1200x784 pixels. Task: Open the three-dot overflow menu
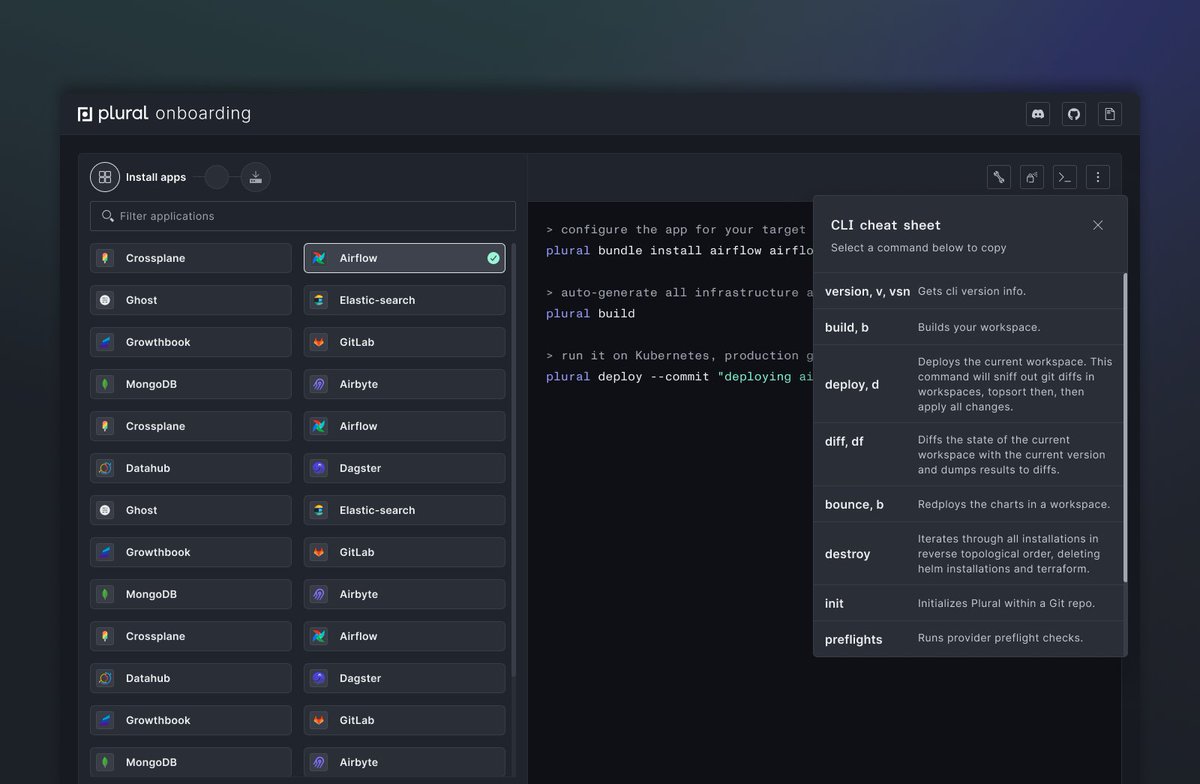[1097, 176]
